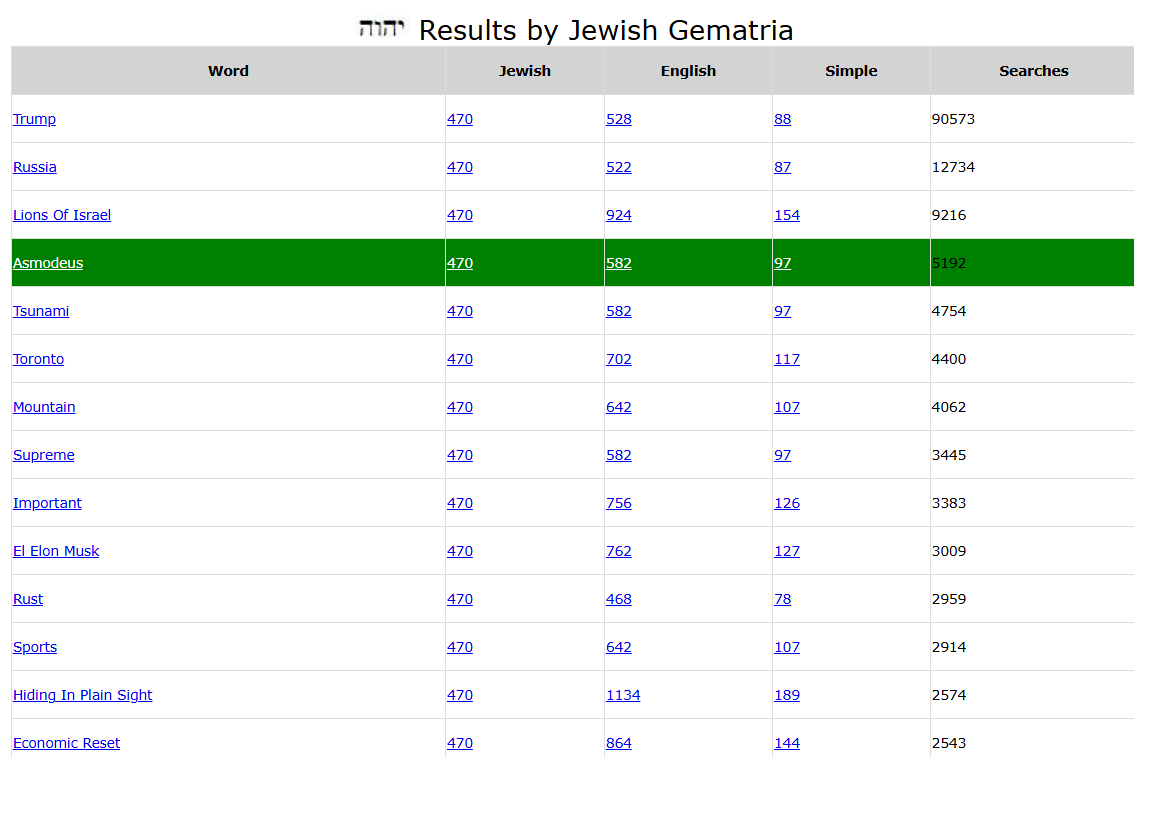Viewport: 1160px width, 820px height.
Task: Click Simple value 97 in Supreme row
Action: 783,455
